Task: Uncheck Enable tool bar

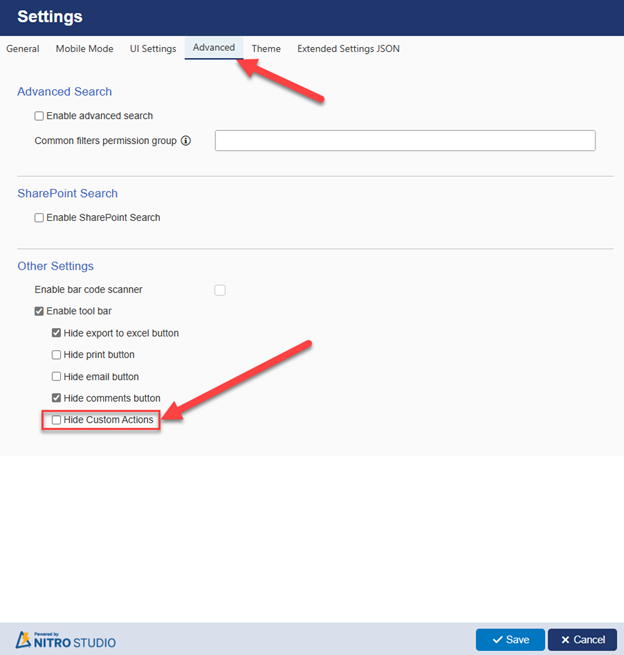Action: point(39,311)
